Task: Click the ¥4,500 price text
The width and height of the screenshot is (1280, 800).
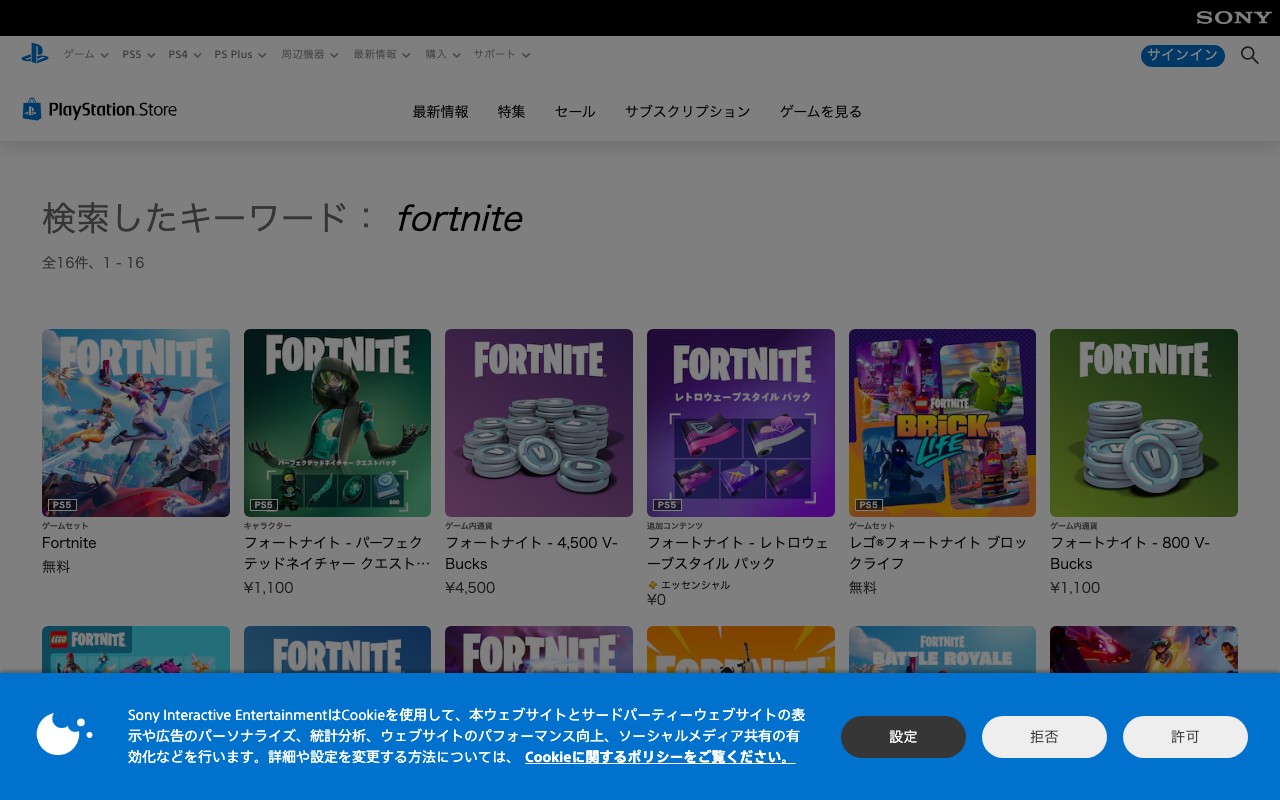Action: pos(470,588)
